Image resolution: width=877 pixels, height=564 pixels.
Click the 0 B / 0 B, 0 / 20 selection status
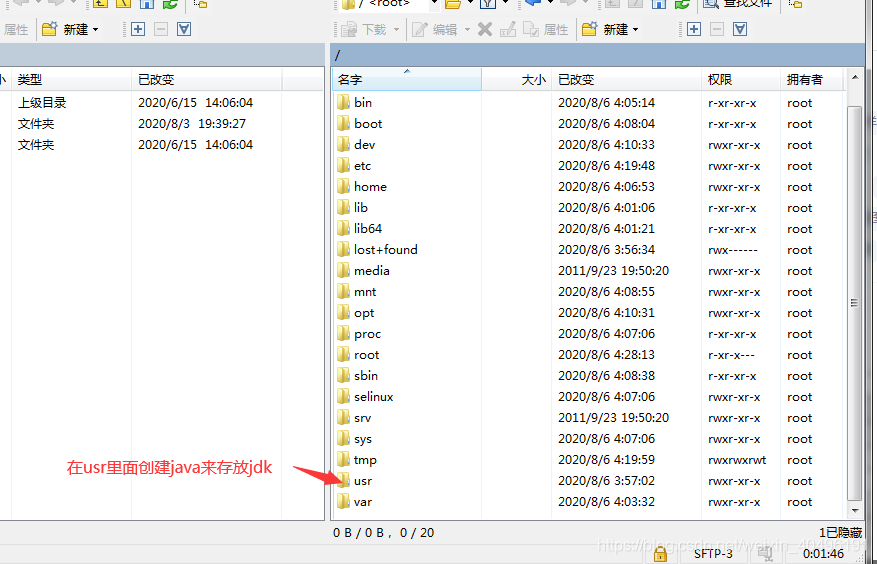[x=384, y=533]
